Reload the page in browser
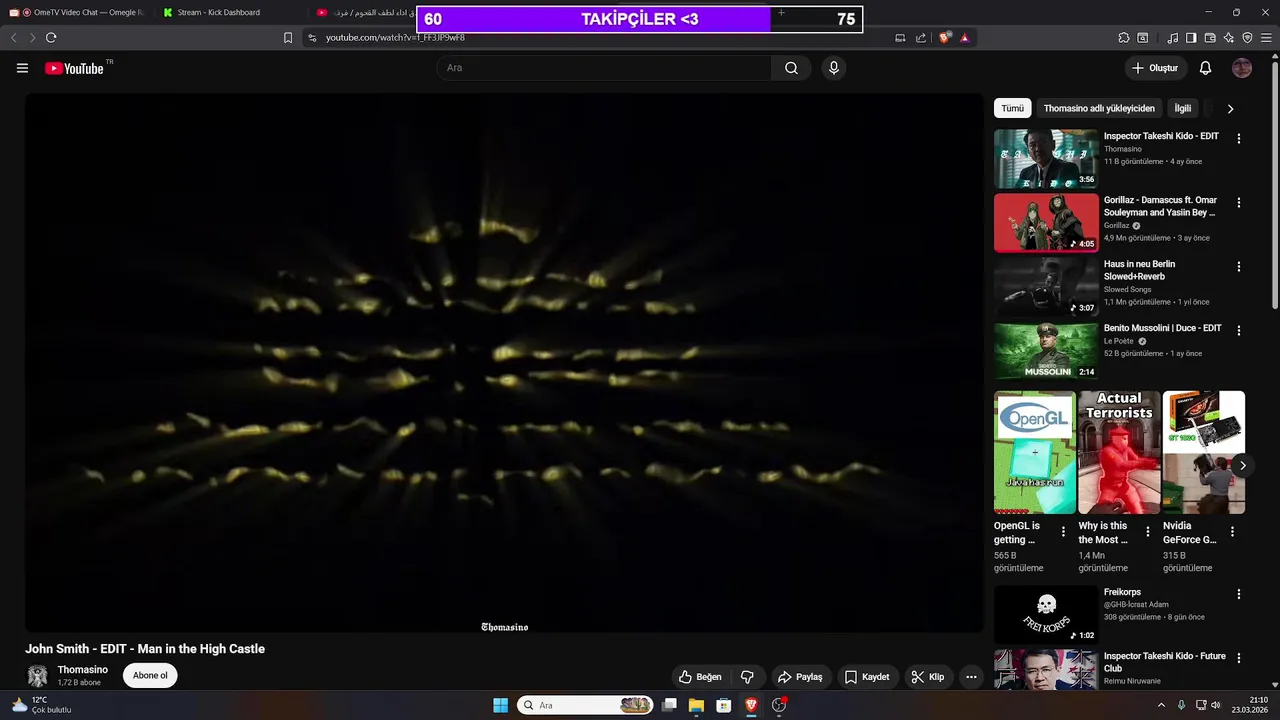This screenshot has width=1280, height=720. click(x=51, y=37)
